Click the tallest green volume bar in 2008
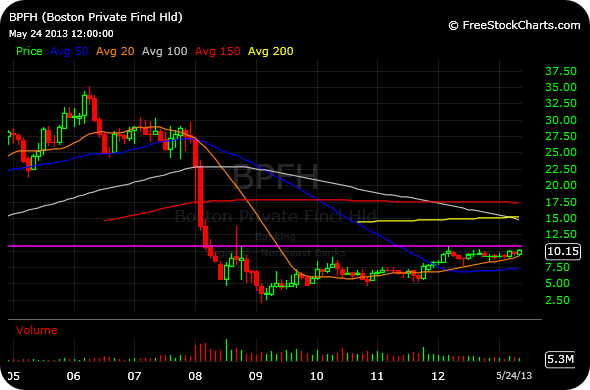Viewport: 590px width, 390px height. 227,350
